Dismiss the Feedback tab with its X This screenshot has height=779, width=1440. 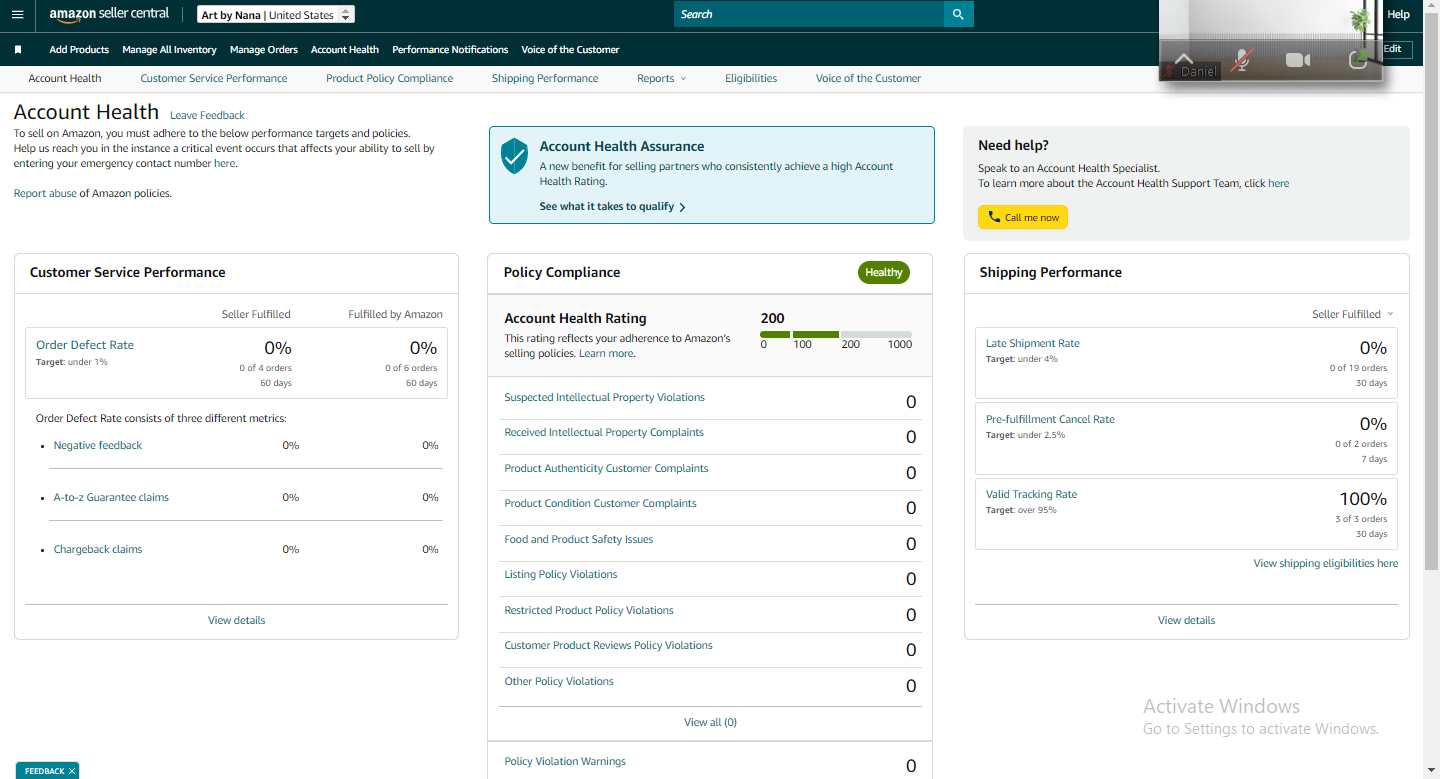[x=72, y=771]
